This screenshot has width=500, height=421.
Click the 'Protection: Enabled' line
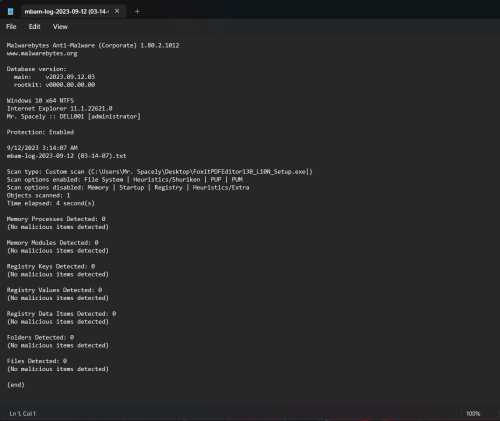pyautogui.click(x=40, y=132)
